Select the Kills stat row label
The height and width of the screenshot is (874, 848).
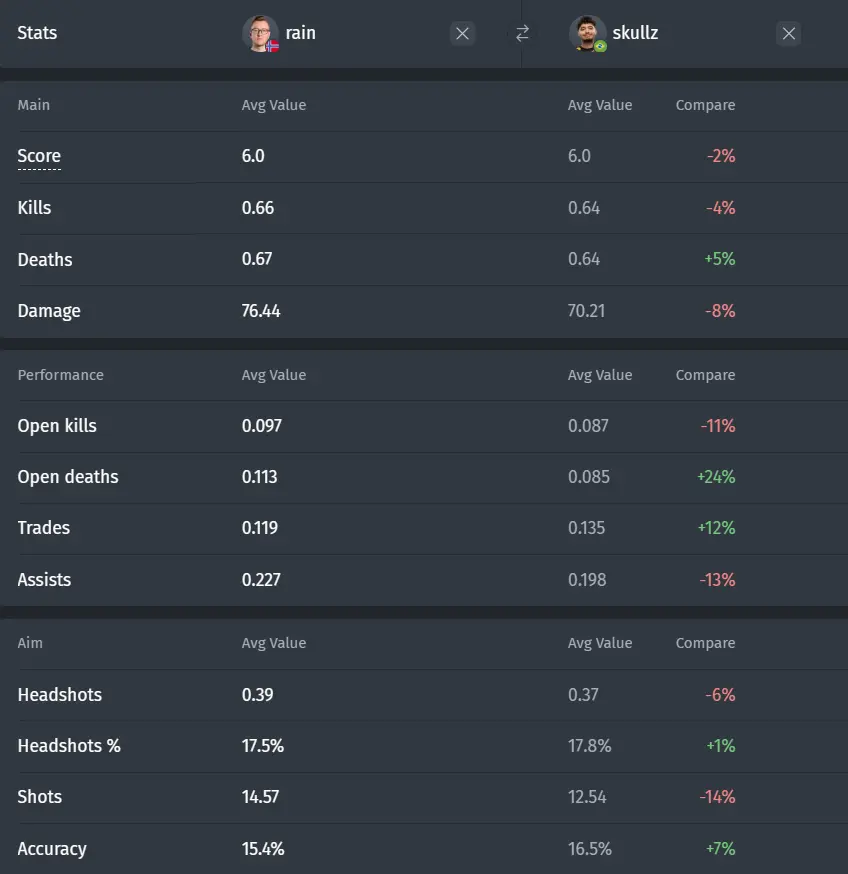[x=34, y=208]
